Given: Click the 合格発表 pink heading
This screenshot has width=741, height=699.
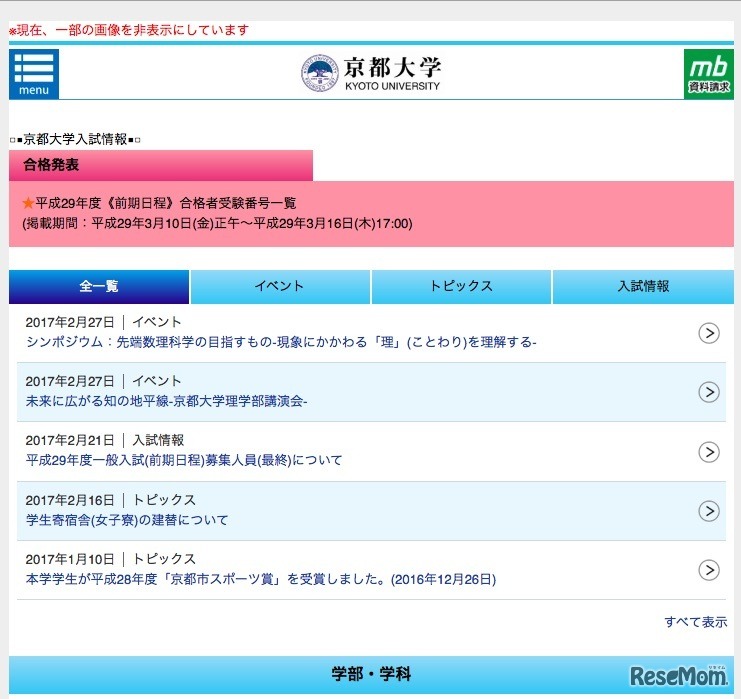Looking at the screenshot, I should click(161, 165).
